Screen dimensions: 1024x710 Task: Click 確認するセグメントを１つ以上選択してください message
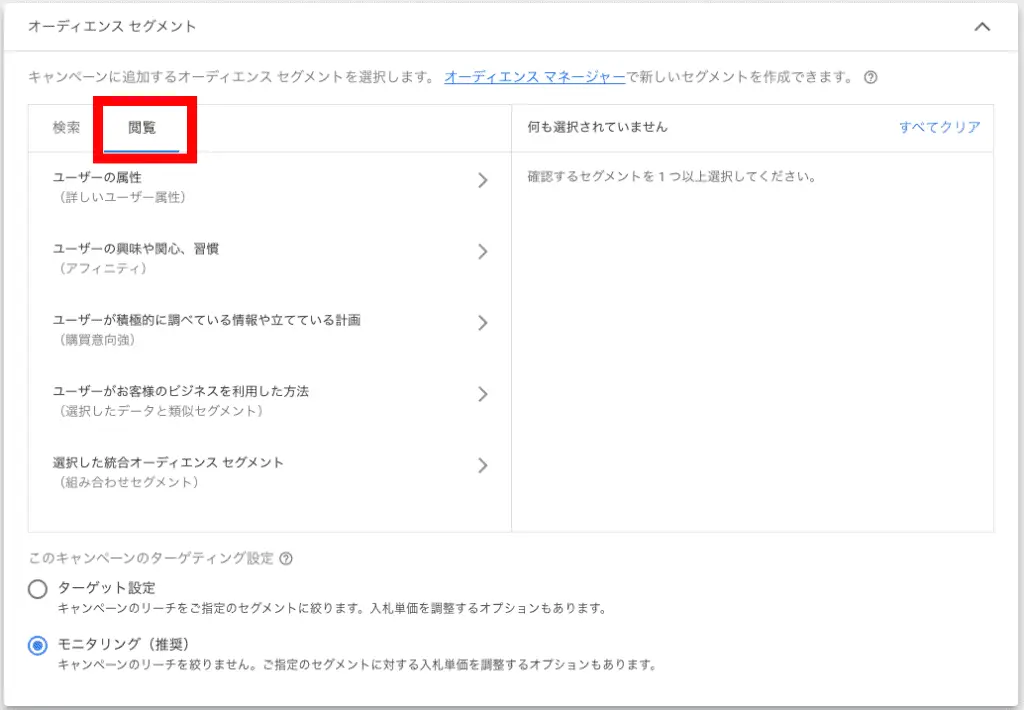[x=672, y=176]
